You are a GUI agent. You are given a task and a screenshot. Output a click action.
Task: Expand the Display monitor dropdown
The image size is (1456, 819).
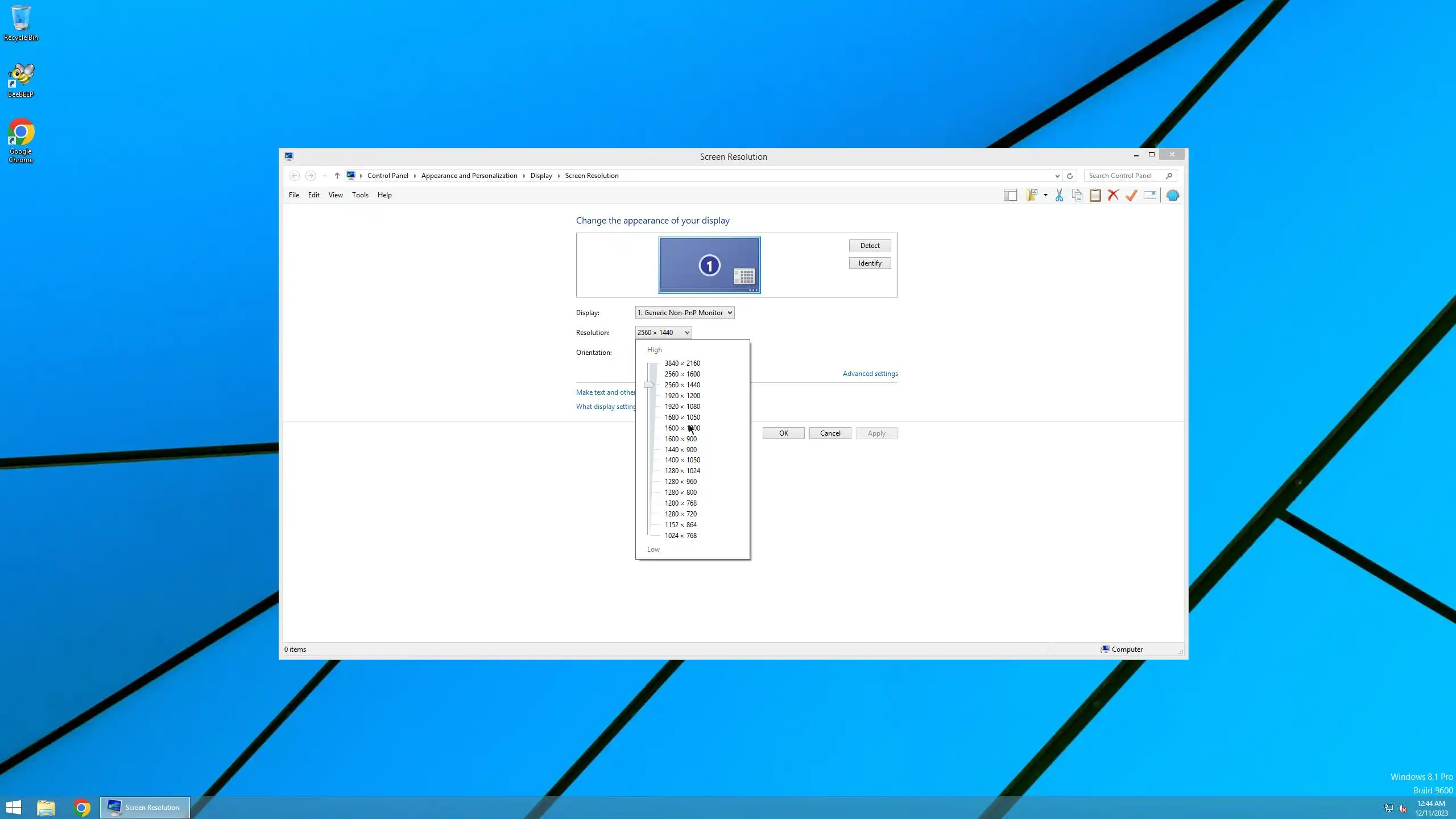685,313
